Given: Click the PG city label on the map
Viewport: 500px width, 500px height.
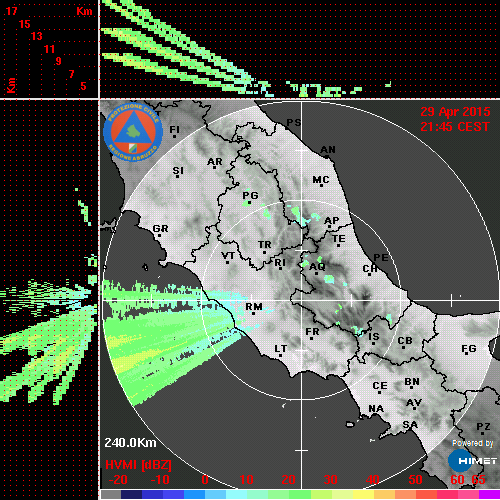Looking at the screenshot, I should pos(250,195).
